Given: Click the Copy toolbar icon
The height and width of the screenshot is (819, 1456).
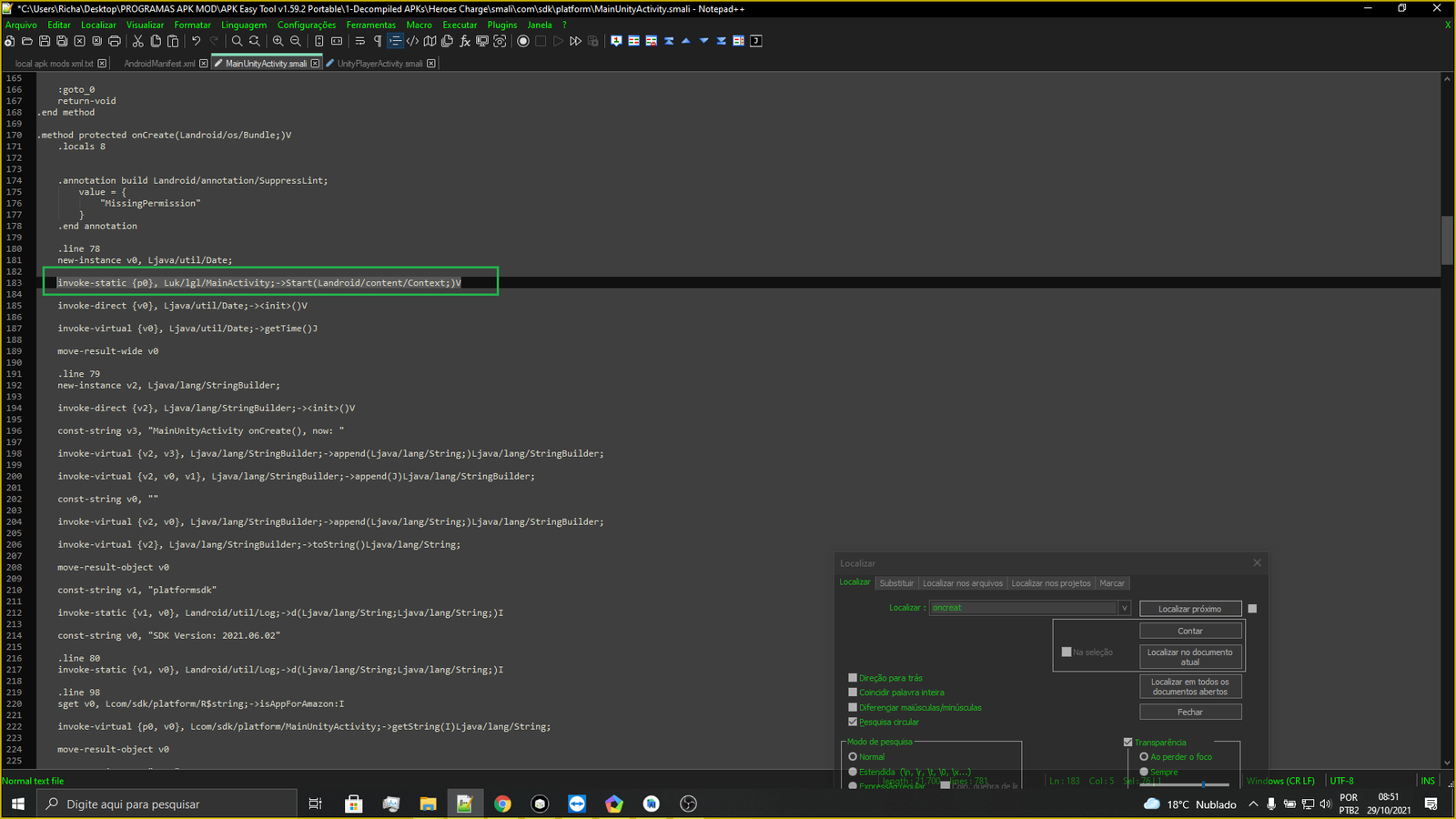Looking at the screenshot, I should [x=156, y=41].
